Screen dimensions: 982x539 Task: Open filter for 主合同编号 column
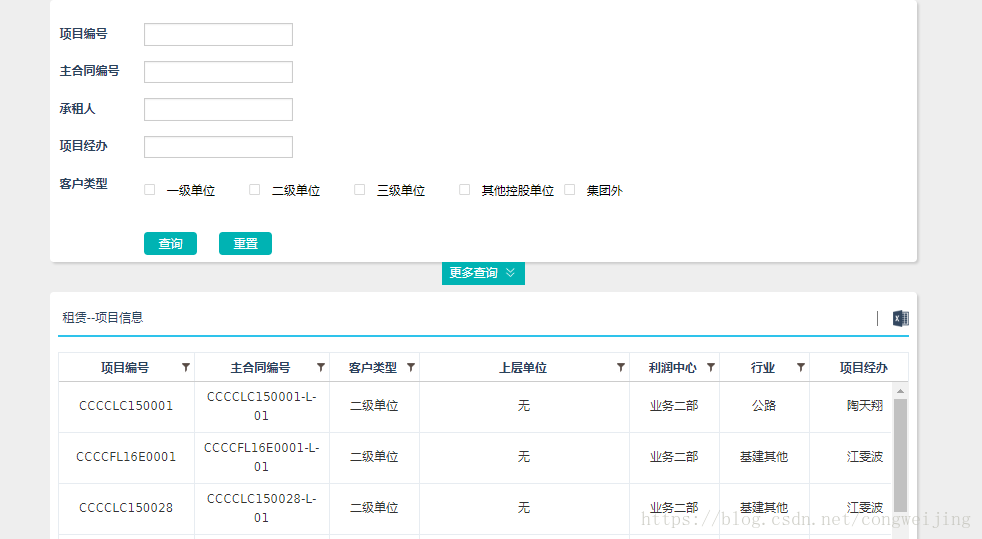click(x=320, y=367)
